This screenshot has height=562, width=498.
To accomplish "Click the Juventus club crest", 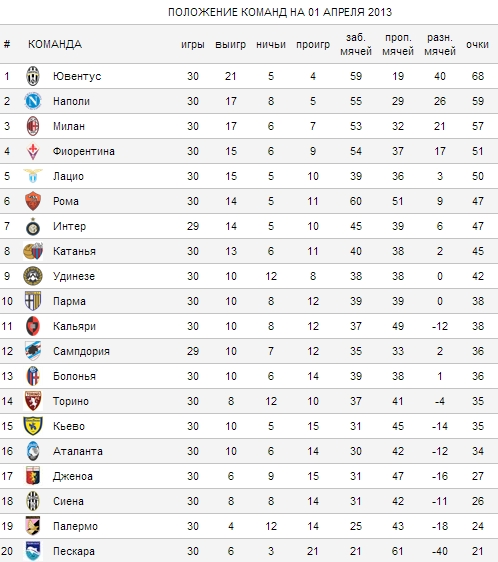I will 33,76.
